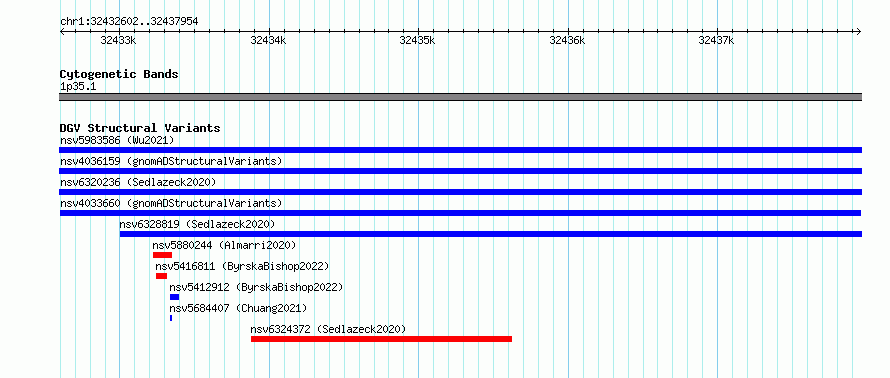Viewport: 890px width, 378px height.
Task: Open nsv5416811 (ByrskaBishop2022) variant label
Action: [x=242, y=266]
